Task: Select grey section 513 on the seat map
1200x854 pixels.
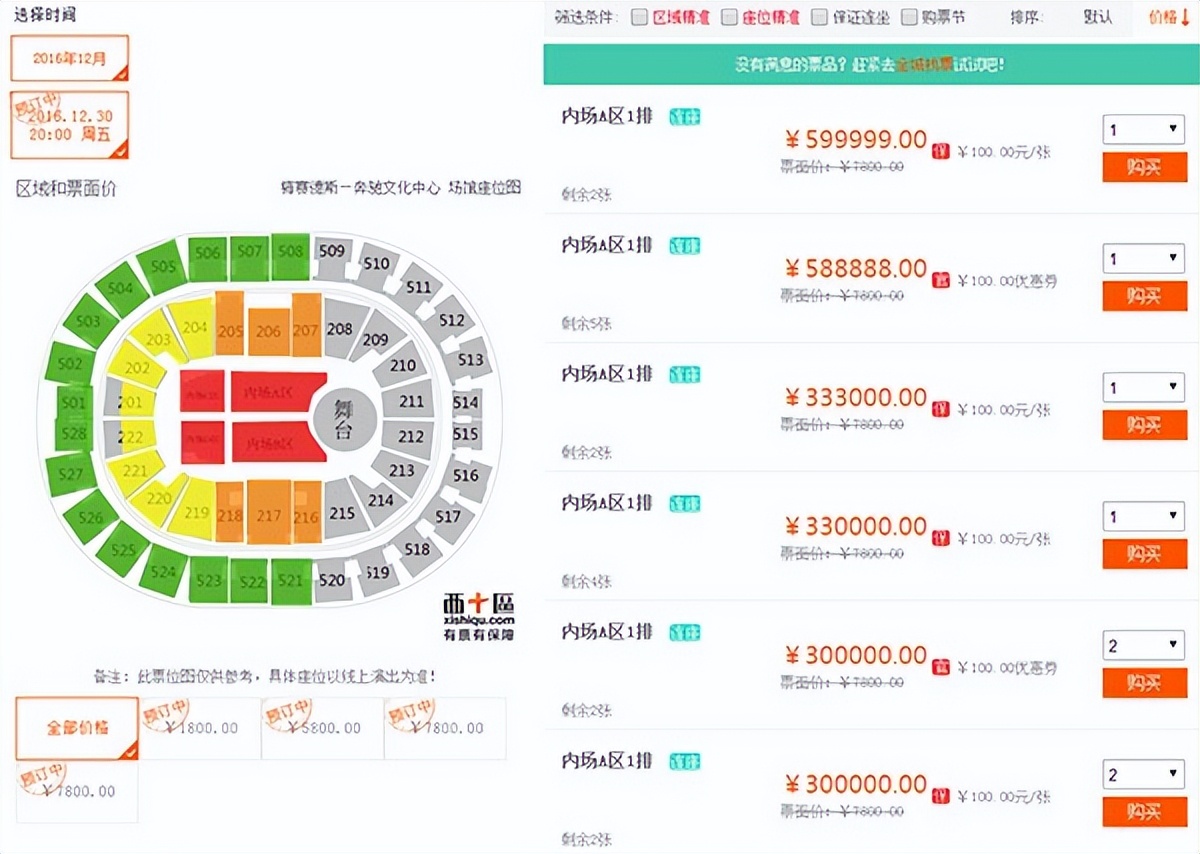Action: point(469,360)
